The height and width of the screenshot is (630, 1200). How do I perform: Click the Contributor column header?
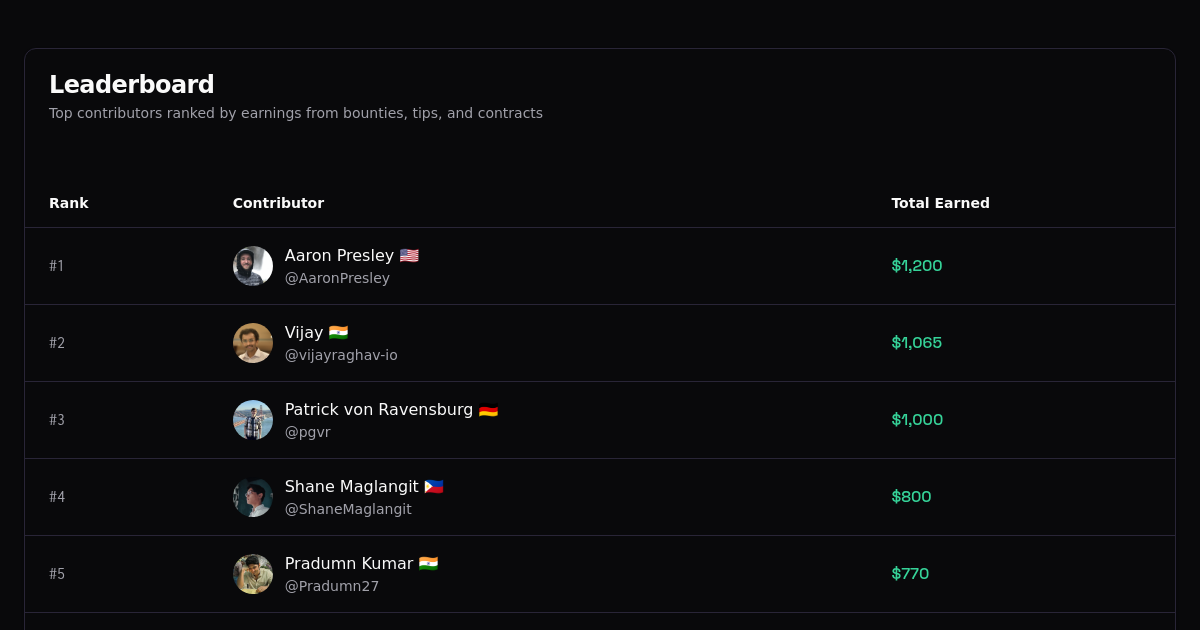pyautogui.click(x=278, y=203)
